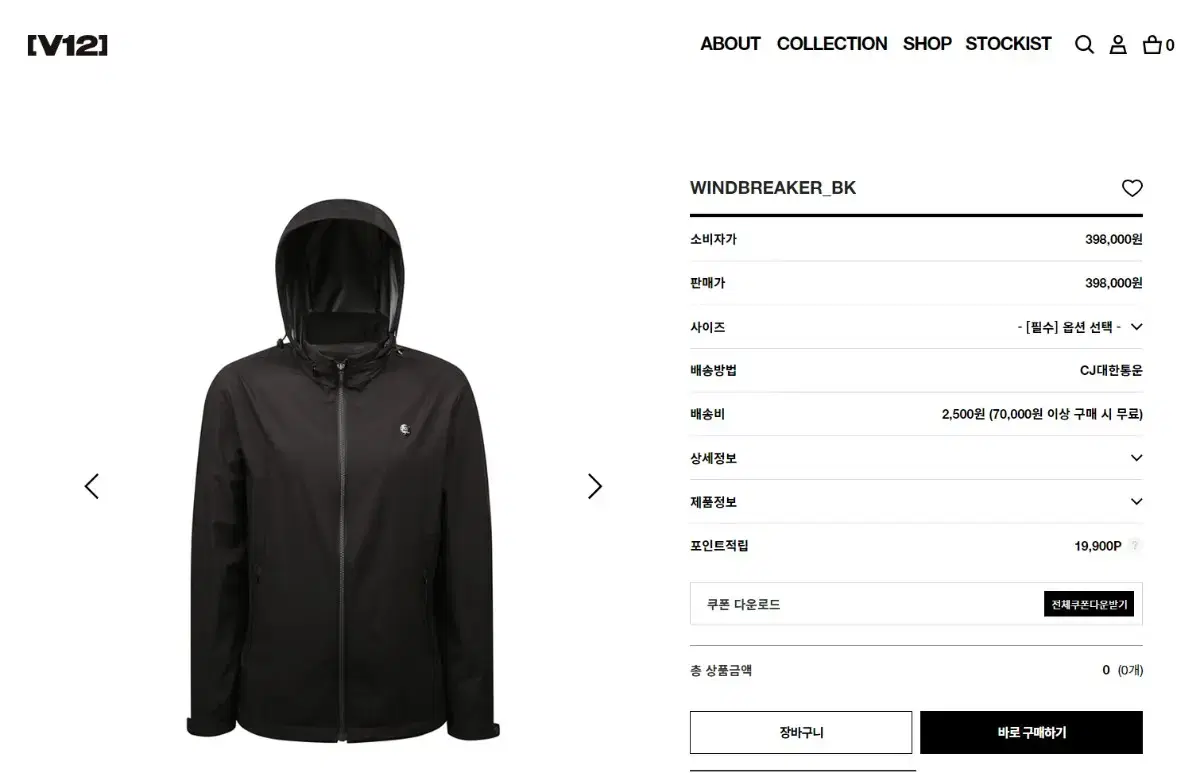Open the user account icon
Screen dimensions: 1200x773
[x=1118, y=44]
